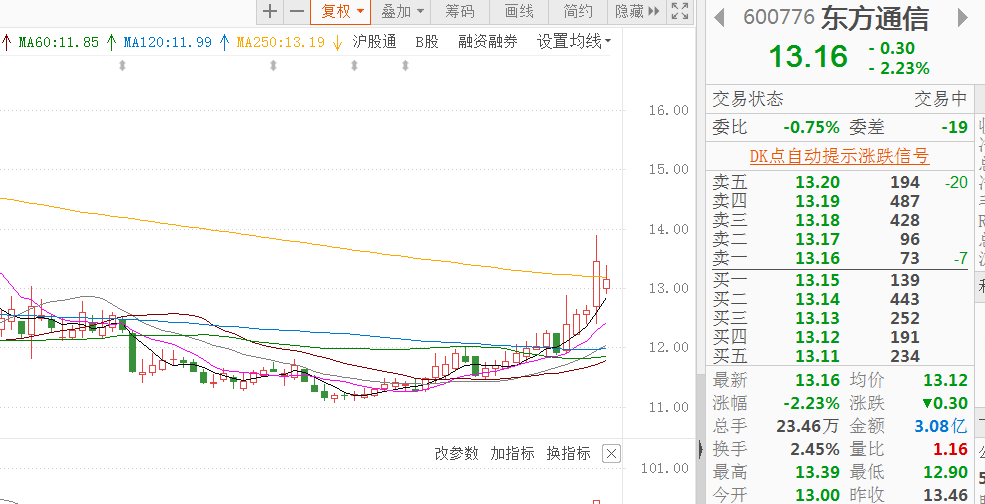Click 金额 value 3.08亿
This screenshot has height=504, width=985.
940,426
